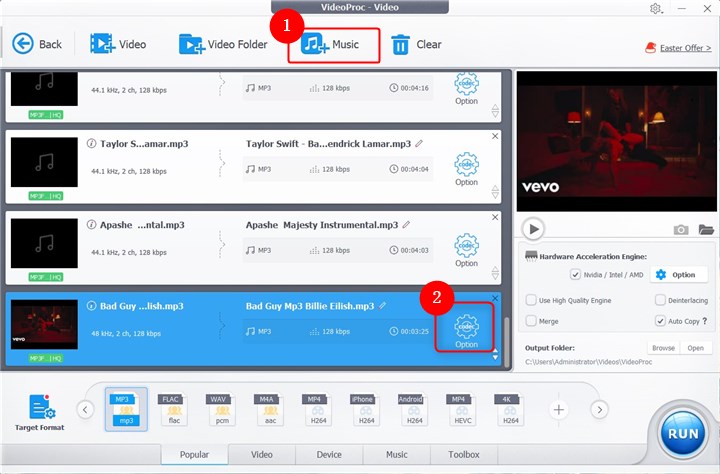Open the output folder

click(696, 348)
